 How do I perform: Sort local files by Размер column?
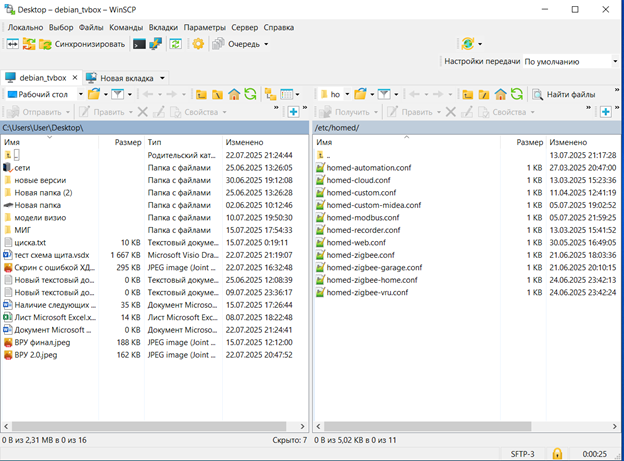(121, 142)
